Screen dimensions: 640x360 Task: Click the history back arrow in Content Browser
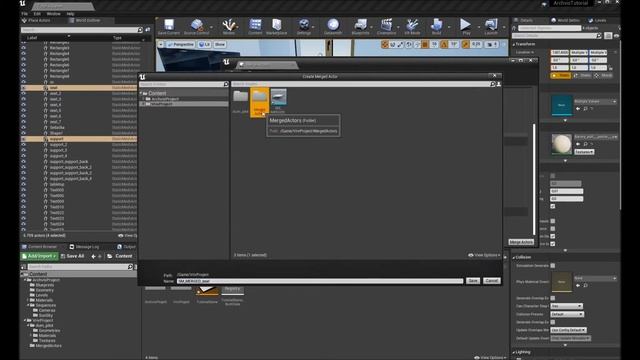tap(93, 256)
